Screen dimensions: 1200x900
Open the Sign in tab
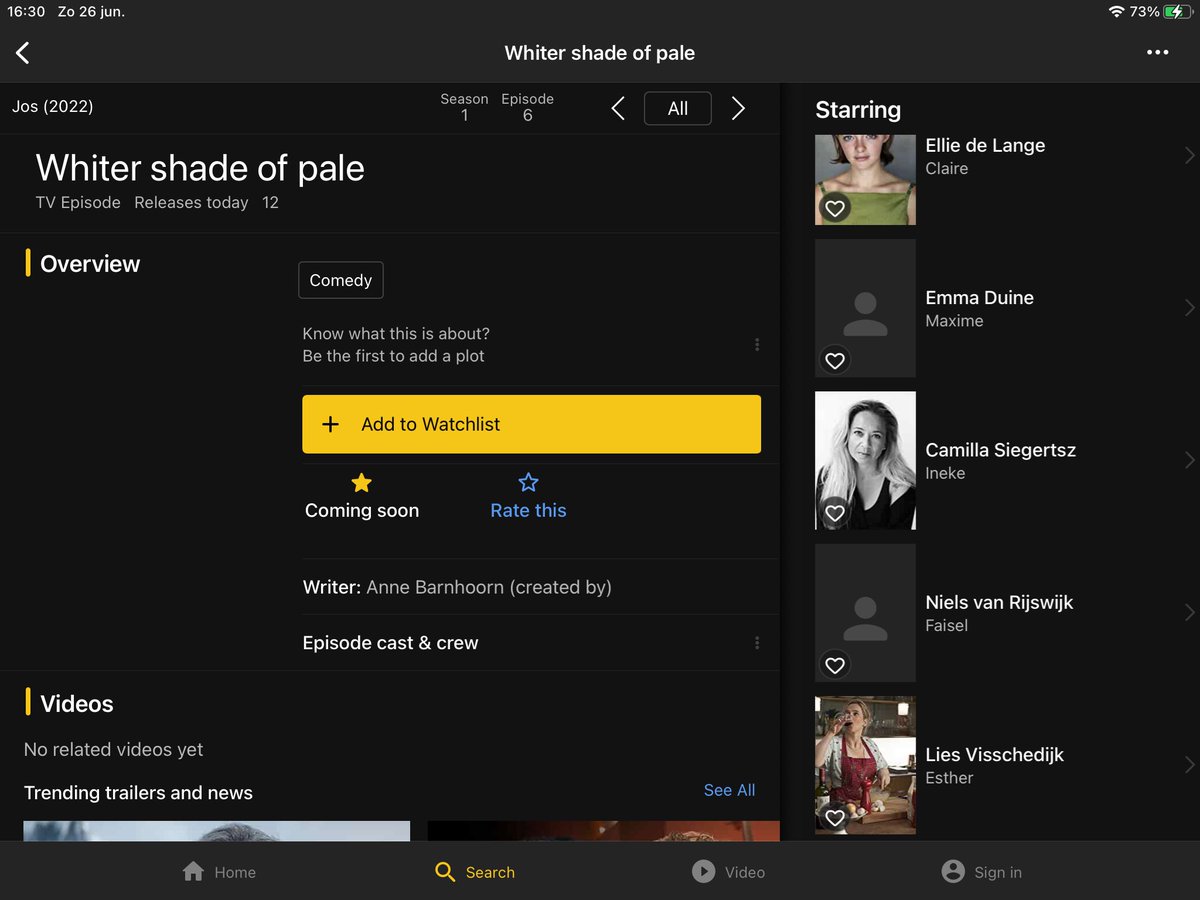point(982,872)
